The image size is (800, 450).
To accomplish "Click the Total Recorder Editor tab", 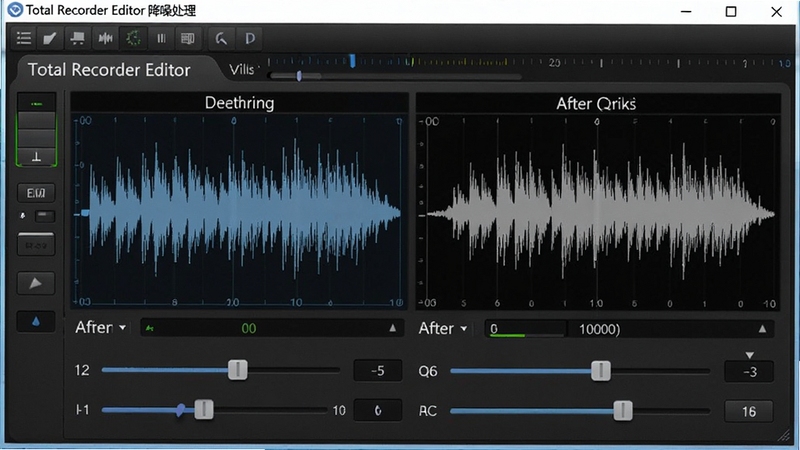I will coord(109,70).
